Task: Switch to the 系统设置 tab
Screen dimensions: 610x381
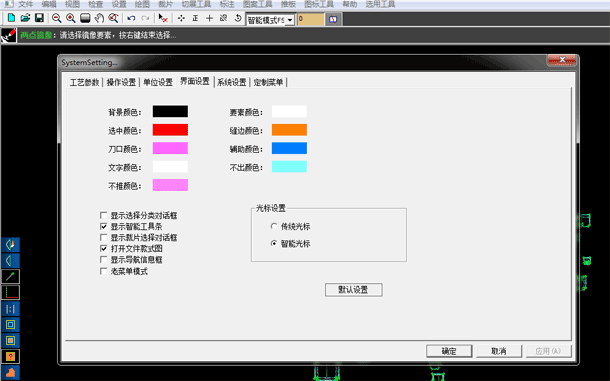Action: (231, 82)
